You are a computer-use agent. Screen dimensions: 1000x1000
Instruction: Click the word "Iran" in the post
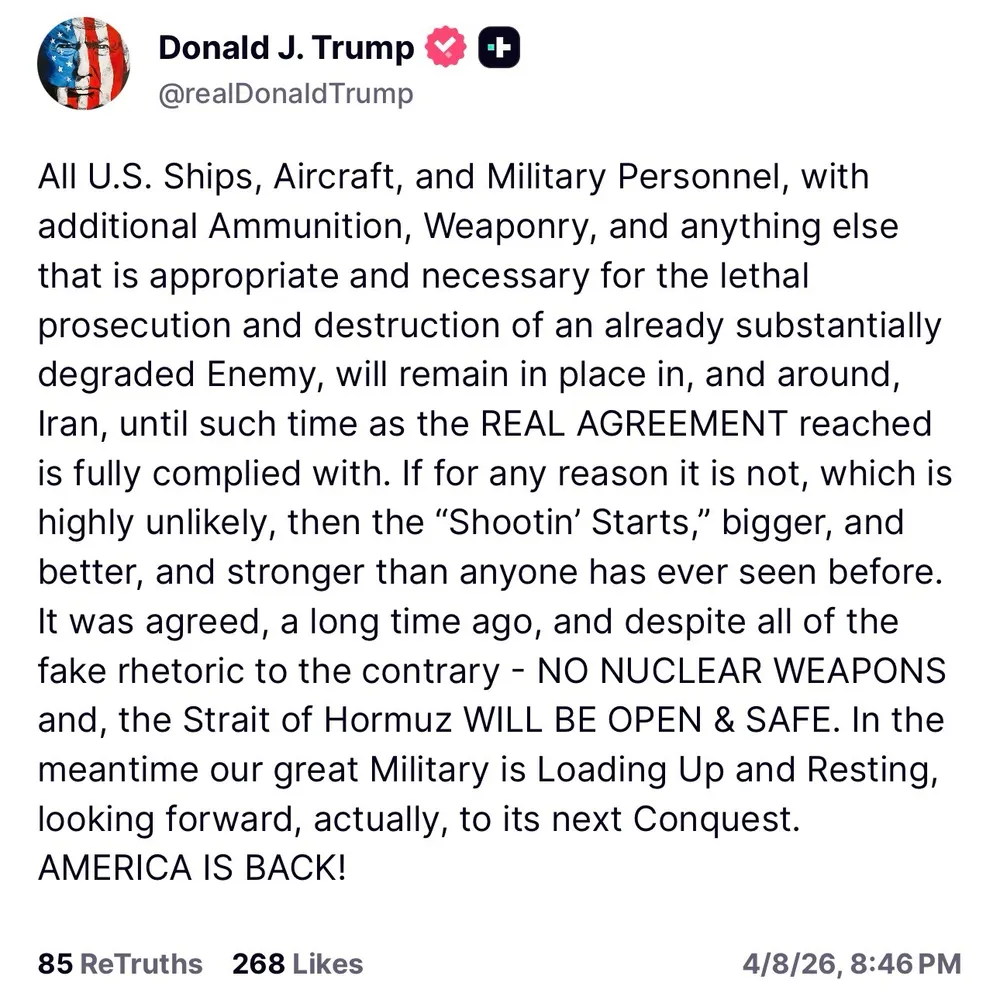pyautogui.click(x=69, y=423)
